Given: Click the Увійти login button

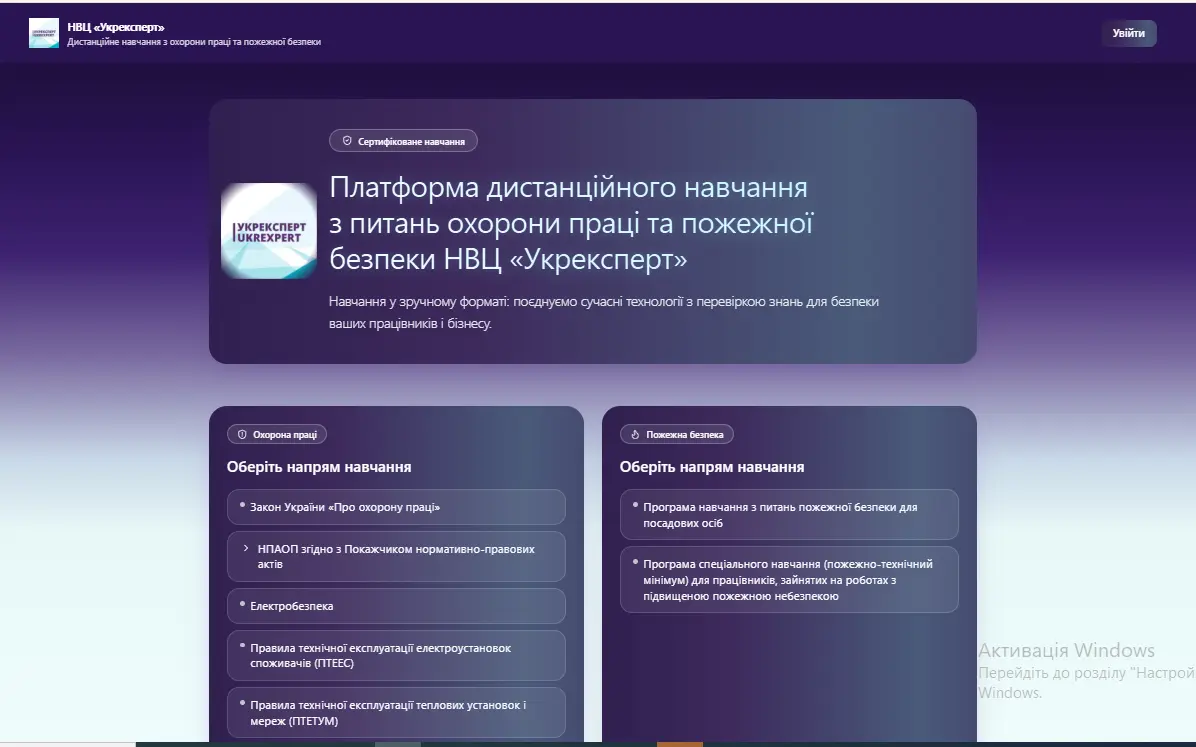Looking at the screenshot, I should point(1128,34).
